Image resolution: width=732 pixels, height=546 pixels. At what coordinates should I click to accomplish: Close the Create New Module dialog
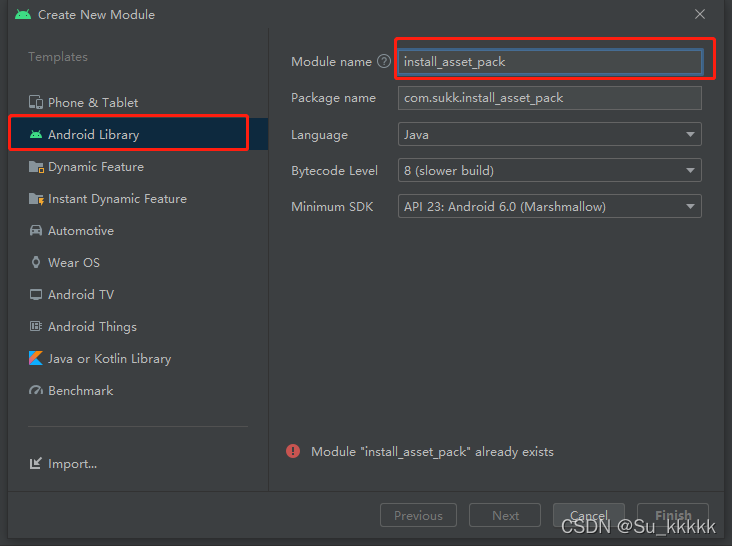coord(700,14)
